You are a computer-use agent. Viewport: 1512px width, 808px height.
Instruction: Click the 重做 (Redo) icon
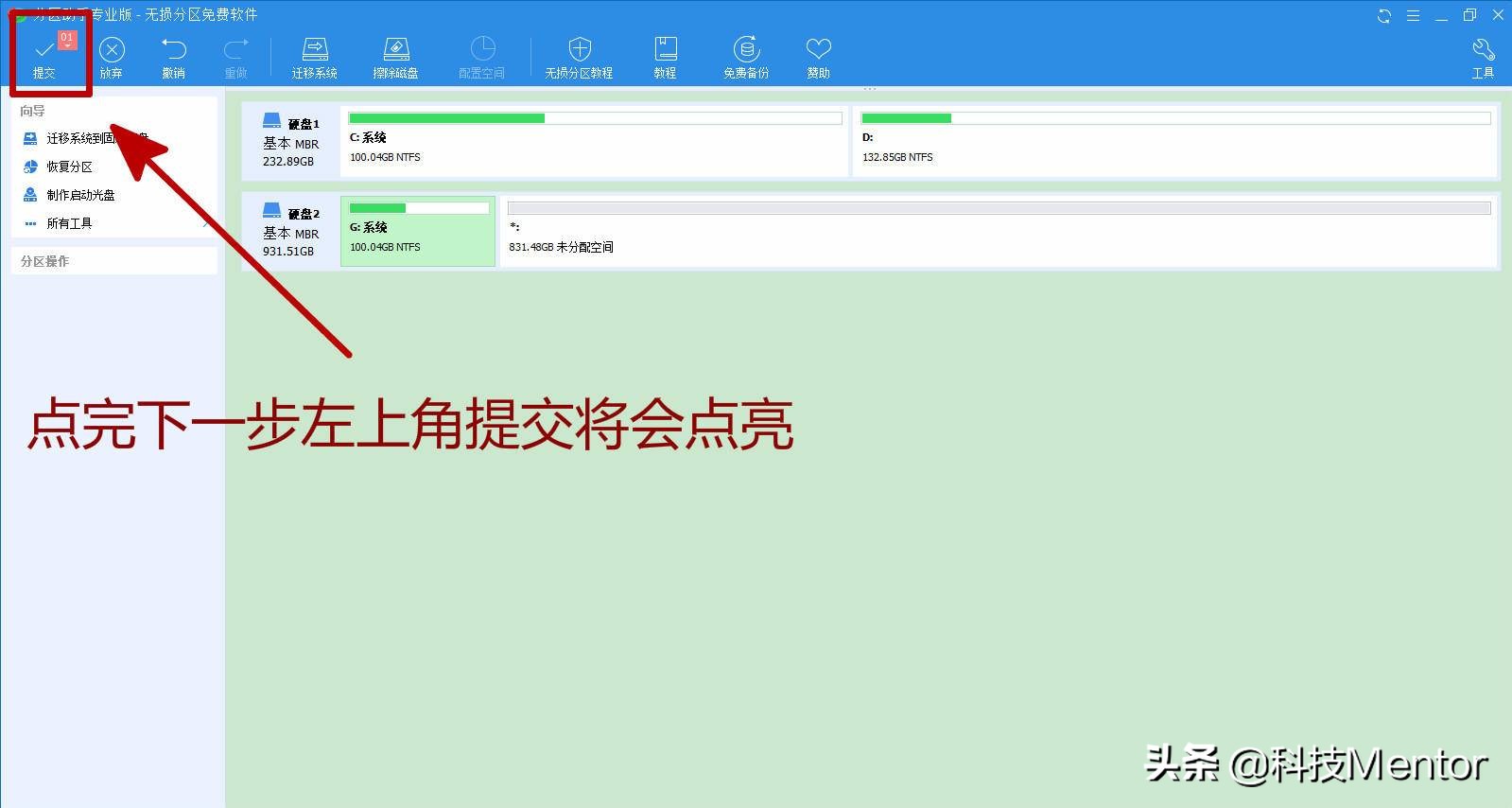pyautogui.click(x=235, y=49)
